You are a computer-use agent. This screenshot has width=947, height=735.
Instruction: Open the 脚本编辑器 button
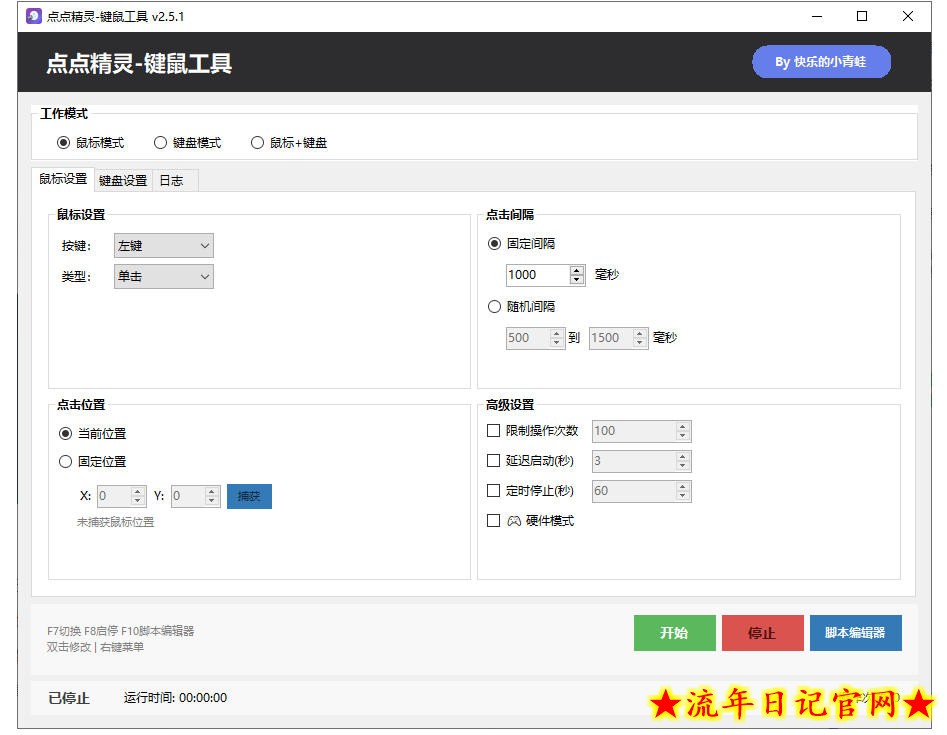(x=855, y=633)
